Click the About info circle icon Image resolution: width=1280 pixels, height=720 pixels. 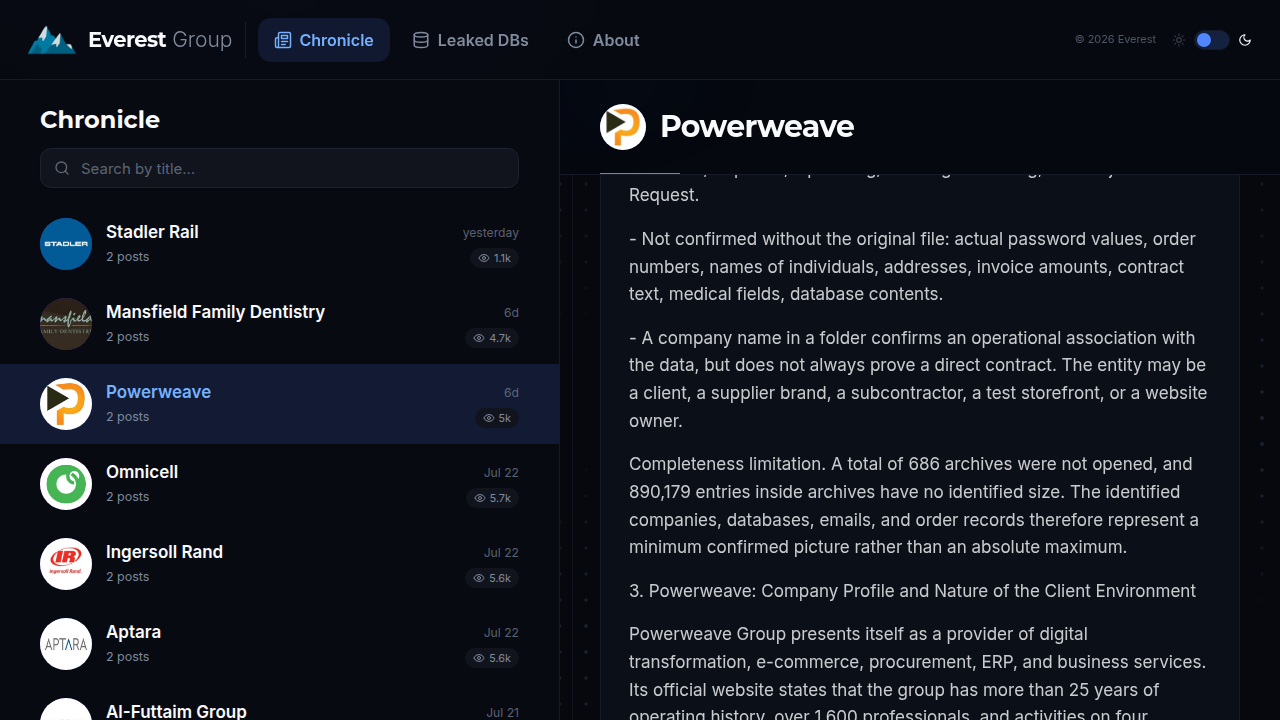pos(576,40)
